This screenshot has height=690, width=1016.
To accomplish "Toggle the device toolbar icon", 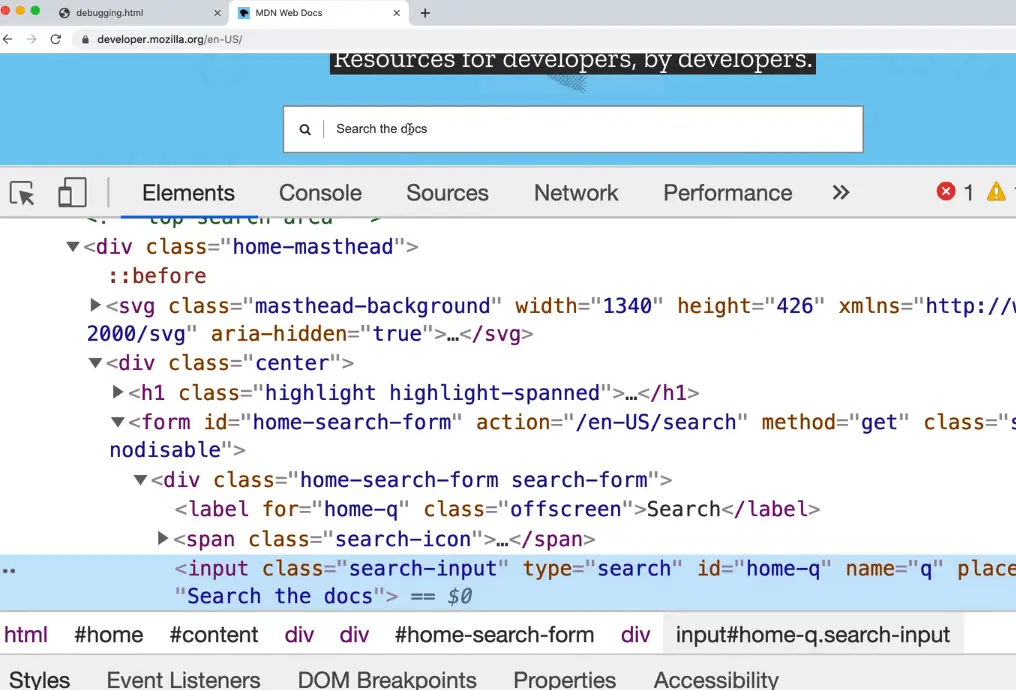I will coord(72,193).
